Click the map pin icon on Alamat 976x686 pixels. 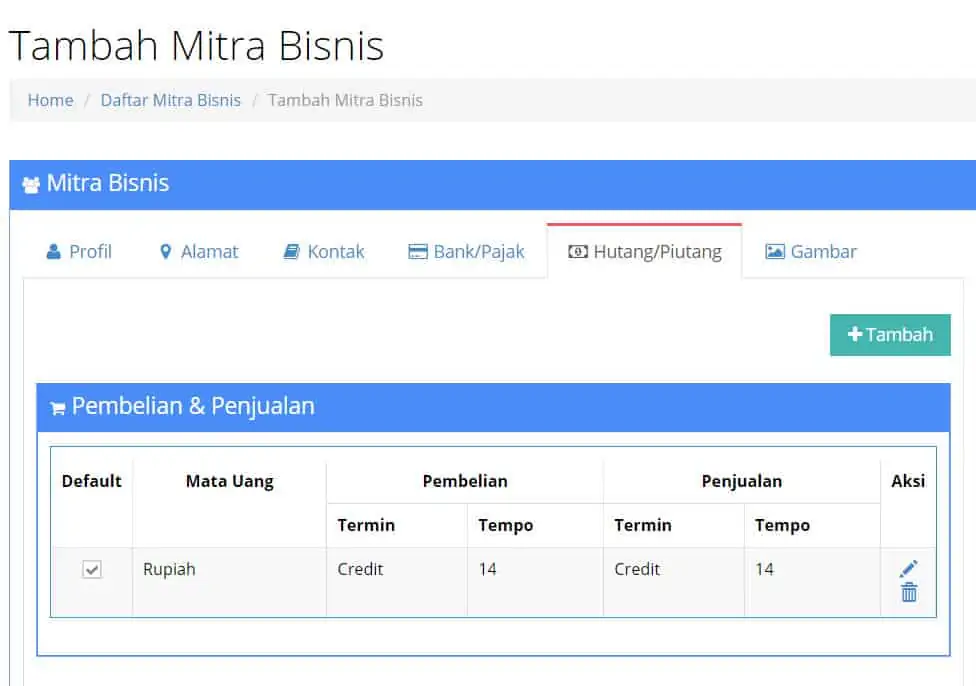point(166,251)
